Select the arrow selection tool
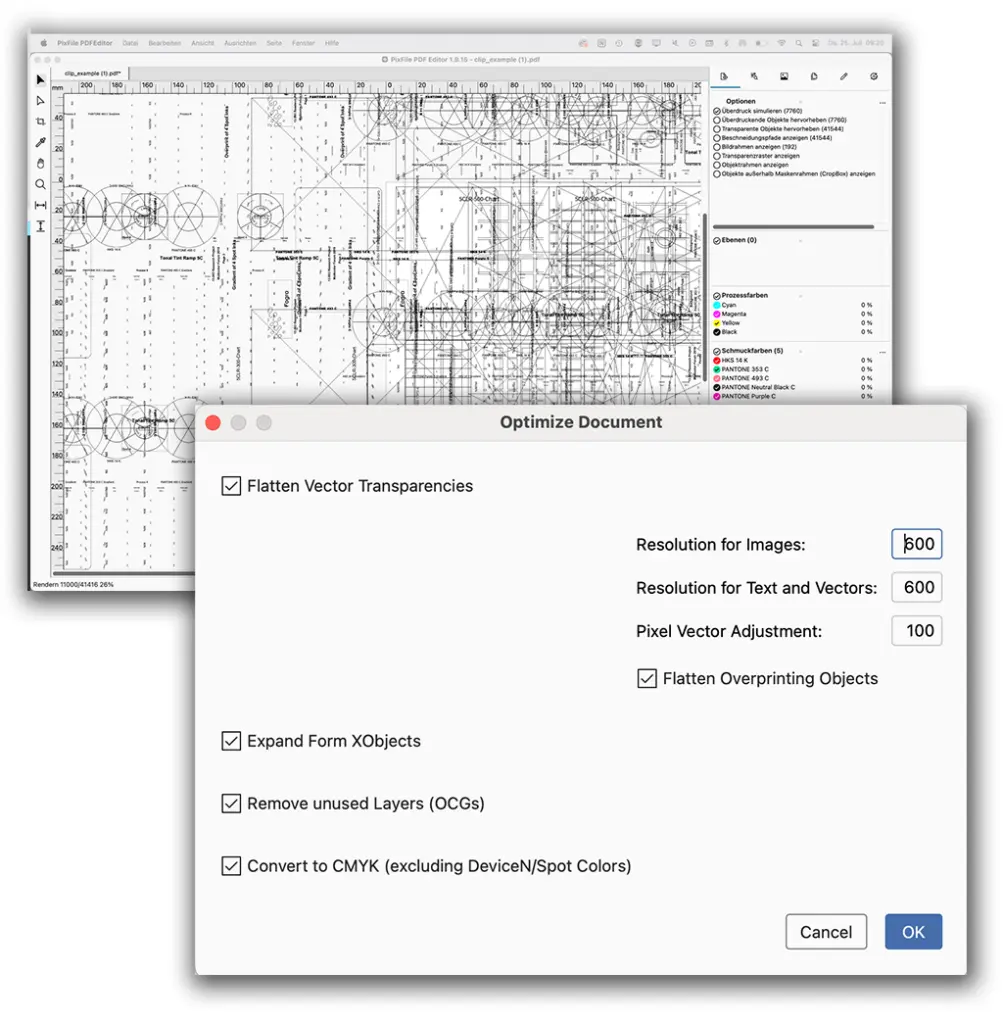Viewport: 1003px width, 1024px height. [40, 79]
